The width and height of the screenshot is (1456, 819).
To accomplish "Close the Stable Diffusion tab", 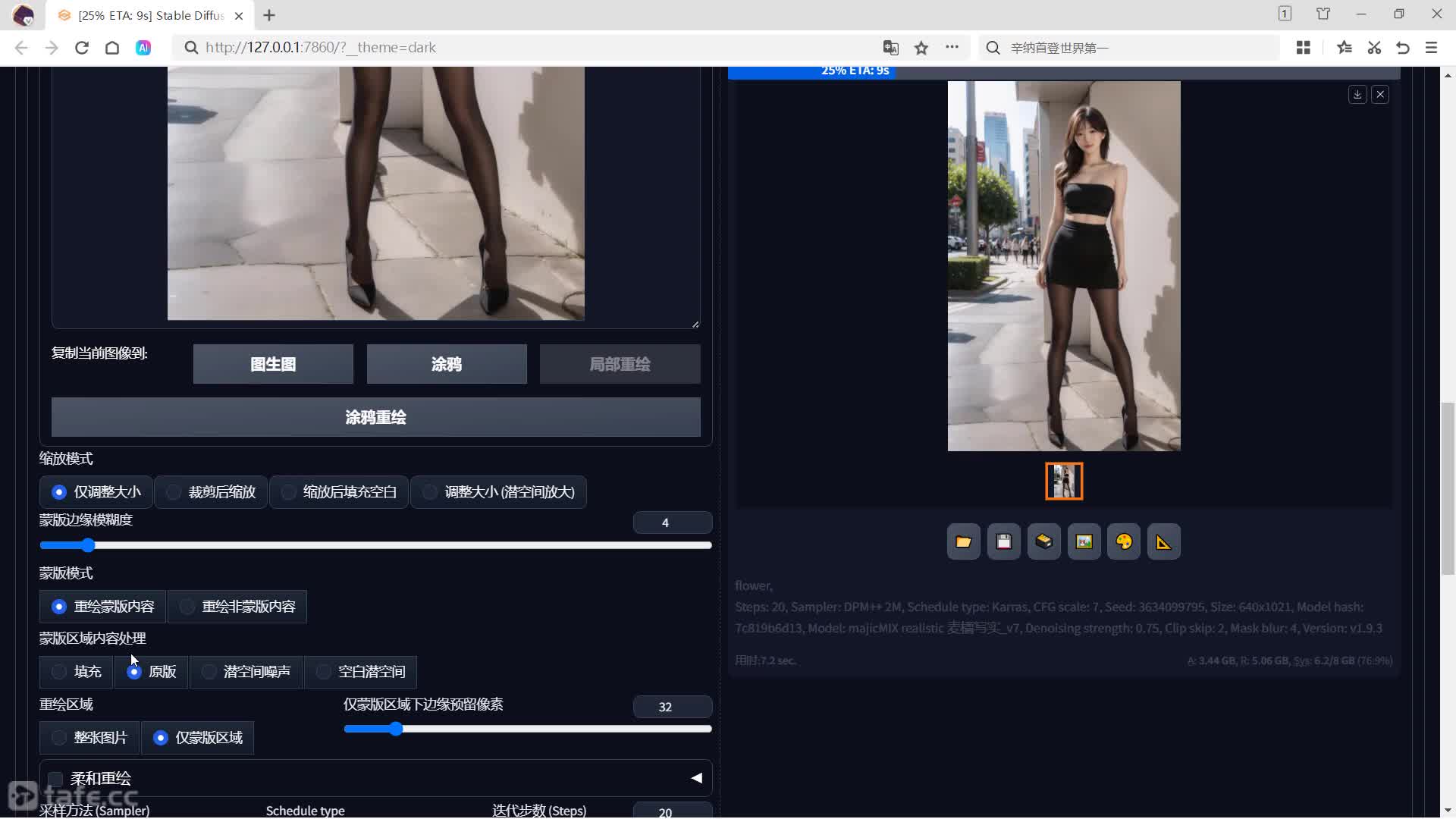I will click(239, 15).
